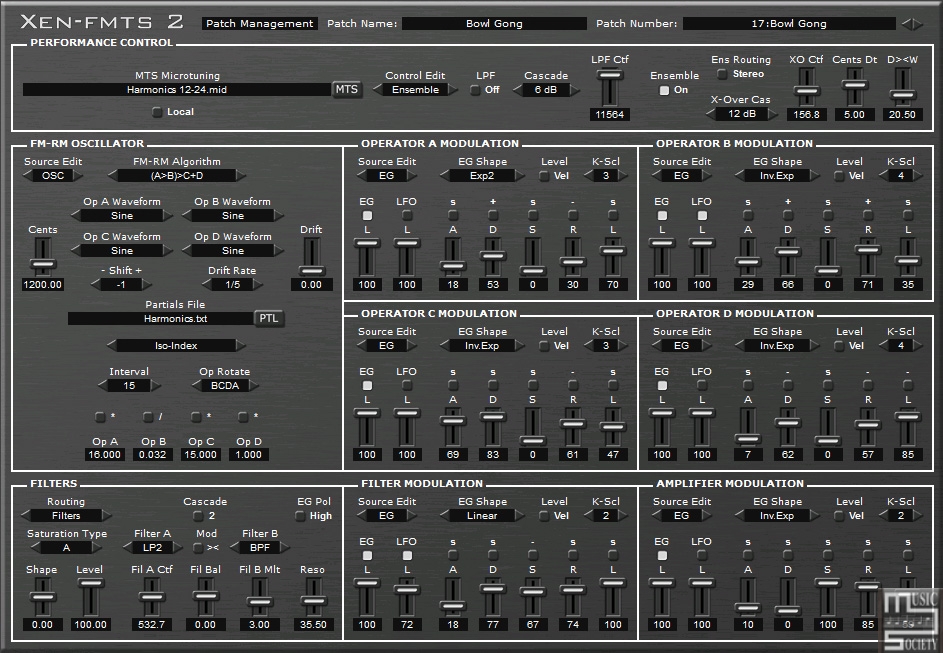The width and height of the screenshot is (943, 653).
Task: Increase the Interval value with its right arrow
Action: pyautogui.click(x=155, y=385)
